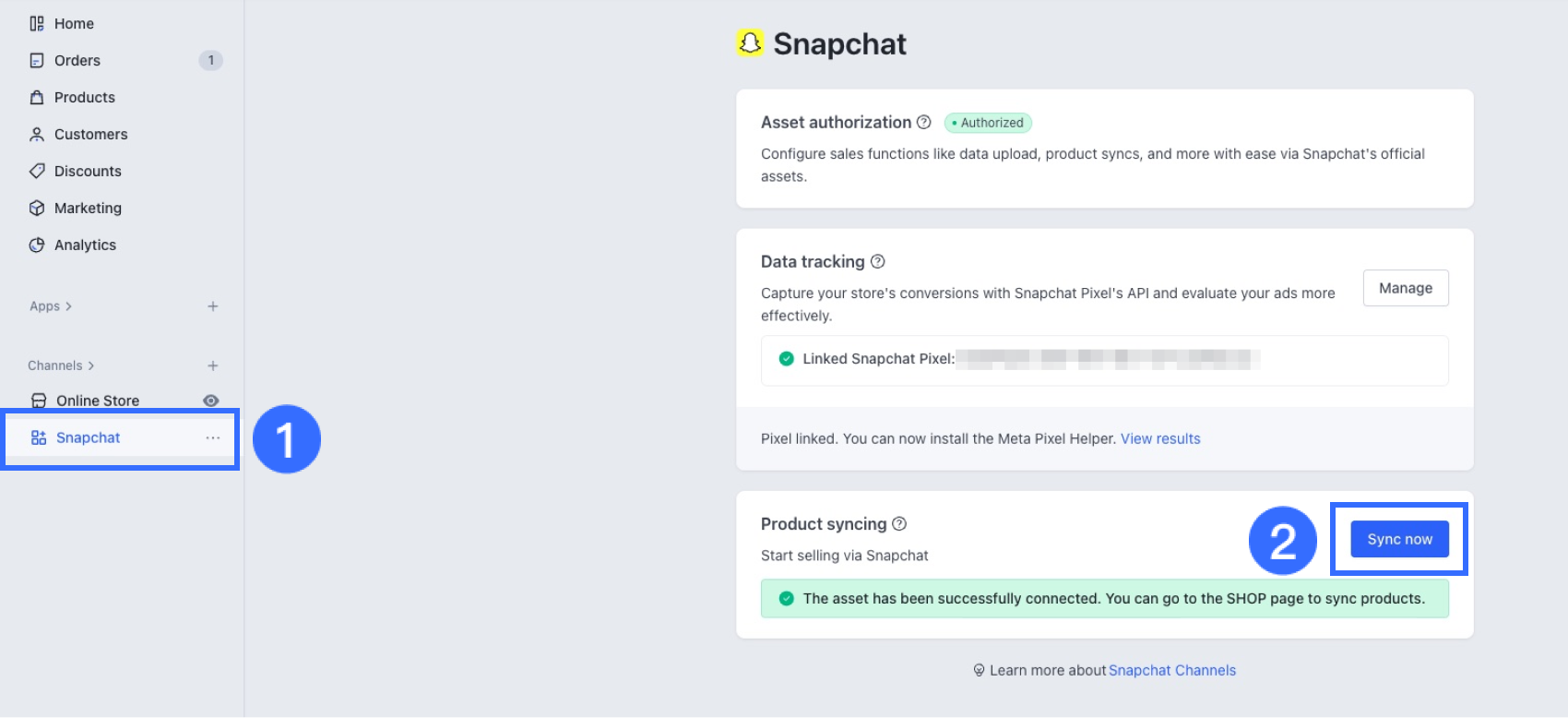
Task: Open Snapchat channel more options menu
Action: pyautogui.click(x=213, y=437)
